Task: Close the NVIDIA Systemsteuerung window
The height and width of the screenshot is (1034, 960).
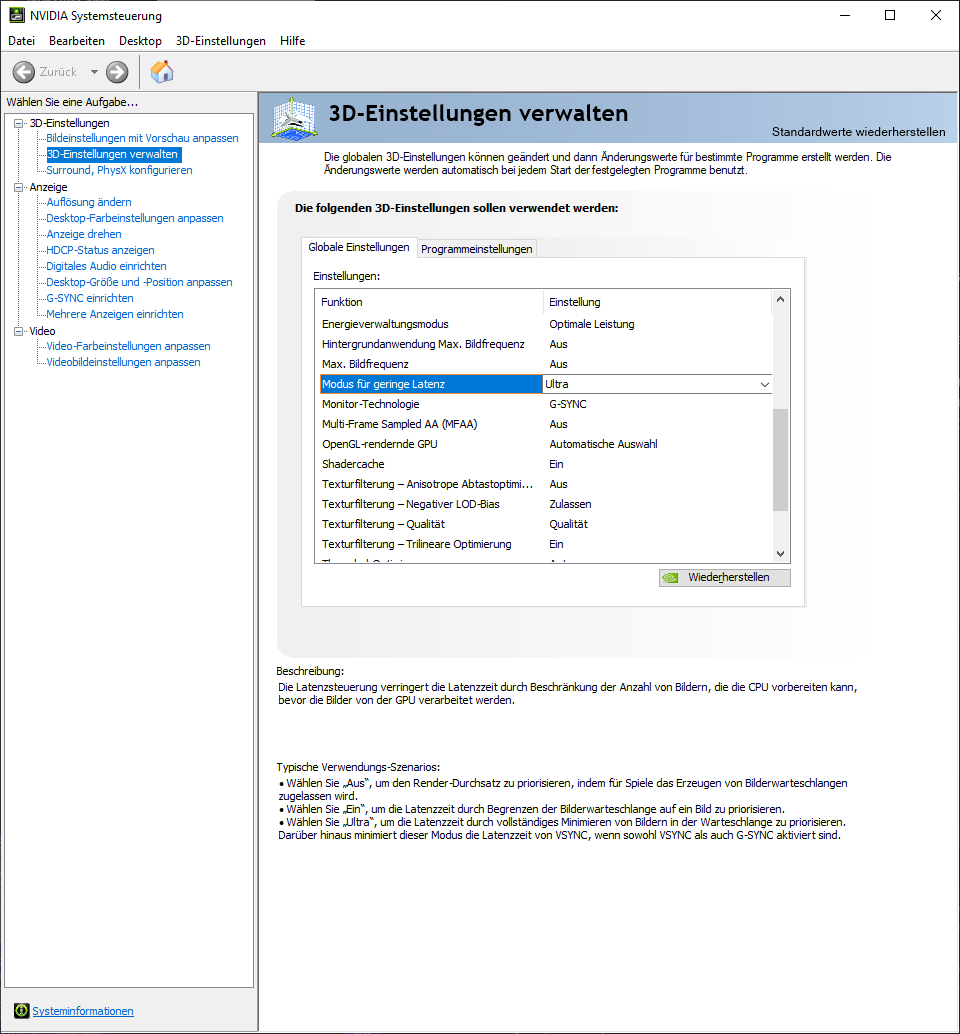Action: pos(936,15)
